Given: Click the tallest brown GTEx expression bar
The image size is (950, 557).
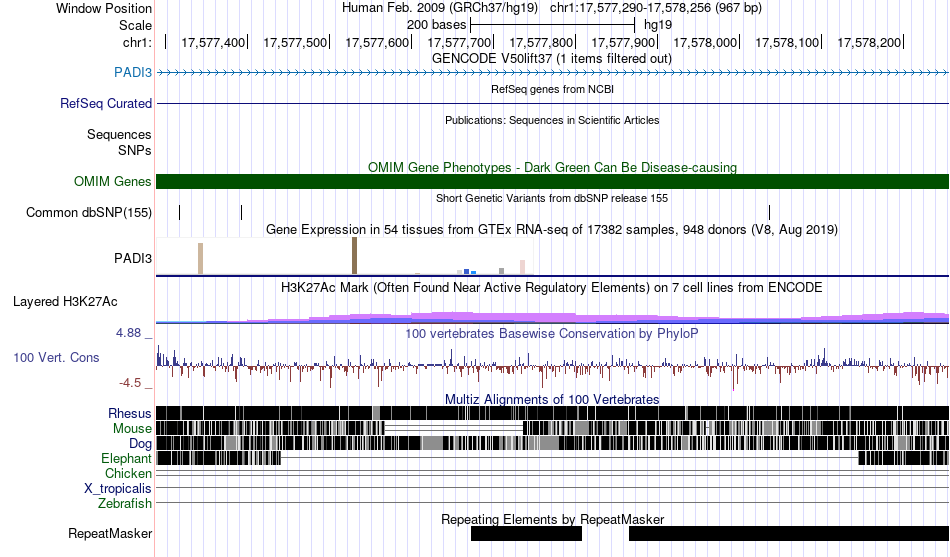Looking at the screenshot, I should 354,256.
